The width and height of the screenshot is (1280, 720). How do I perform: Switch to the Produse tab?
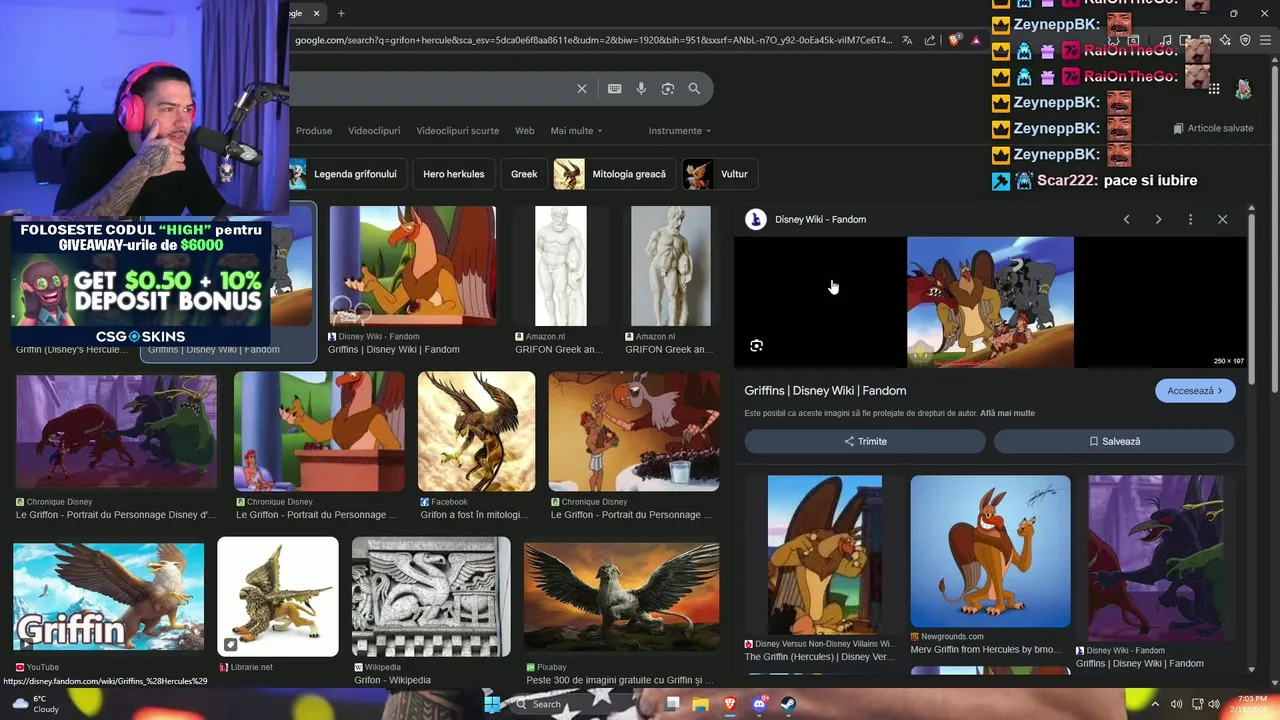tap(314, 131)
